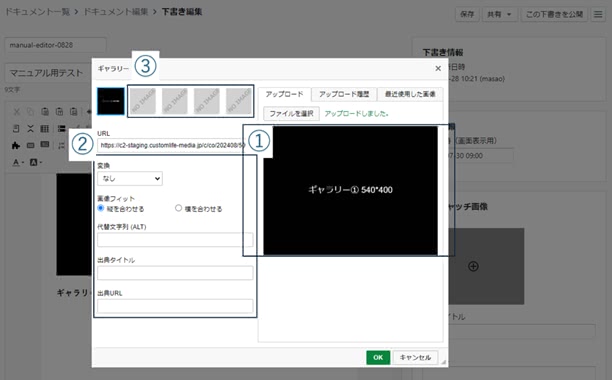612x380 pixels.
Task: Open the hamburger menu icon at top right
Action: click(x=598, y=14)
